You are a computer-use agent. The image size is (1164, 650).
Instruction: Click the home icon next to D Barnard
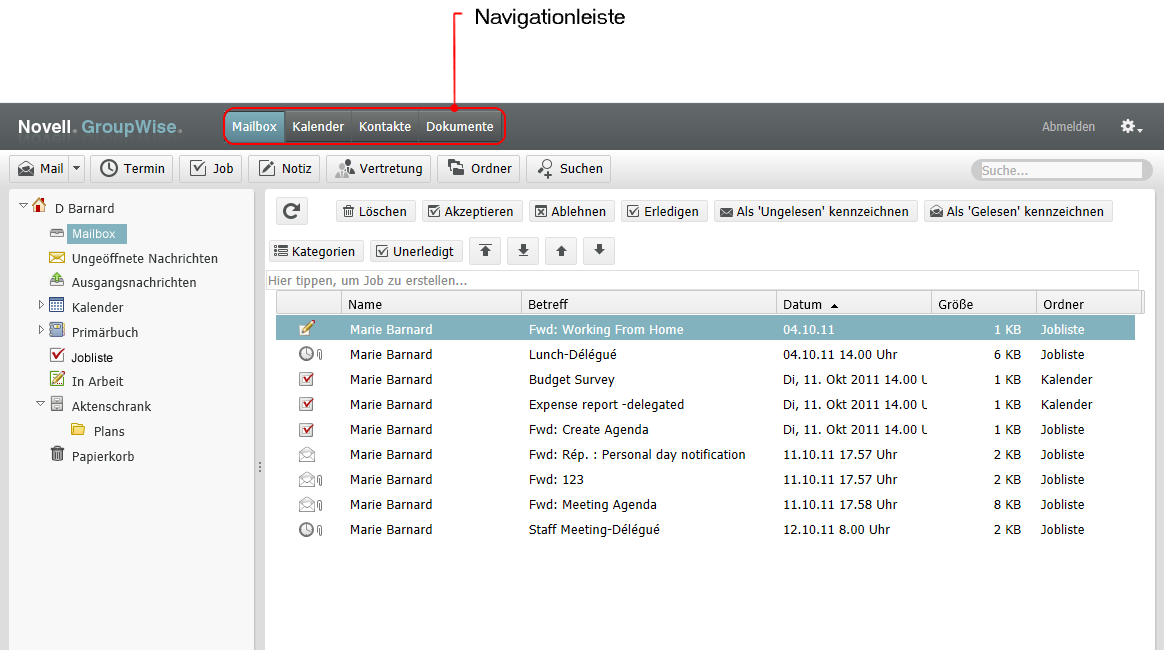(x=39, y=206)
